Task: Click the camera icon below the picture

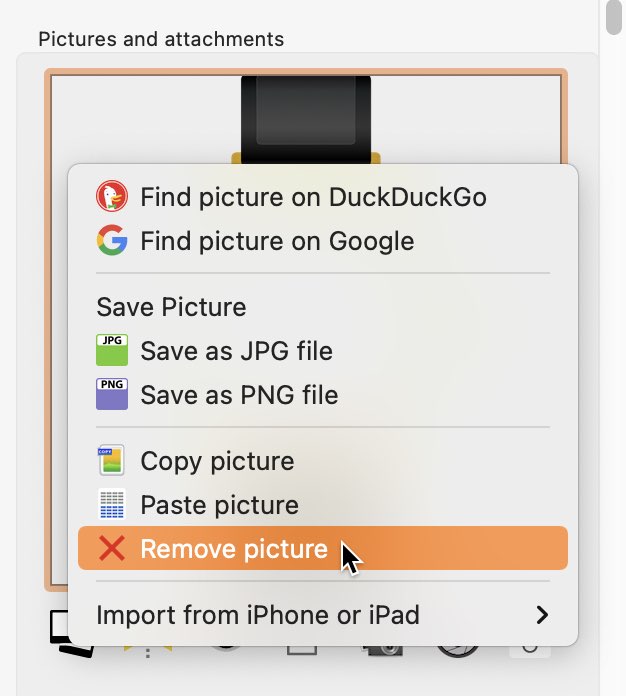Action: [383, 651]
